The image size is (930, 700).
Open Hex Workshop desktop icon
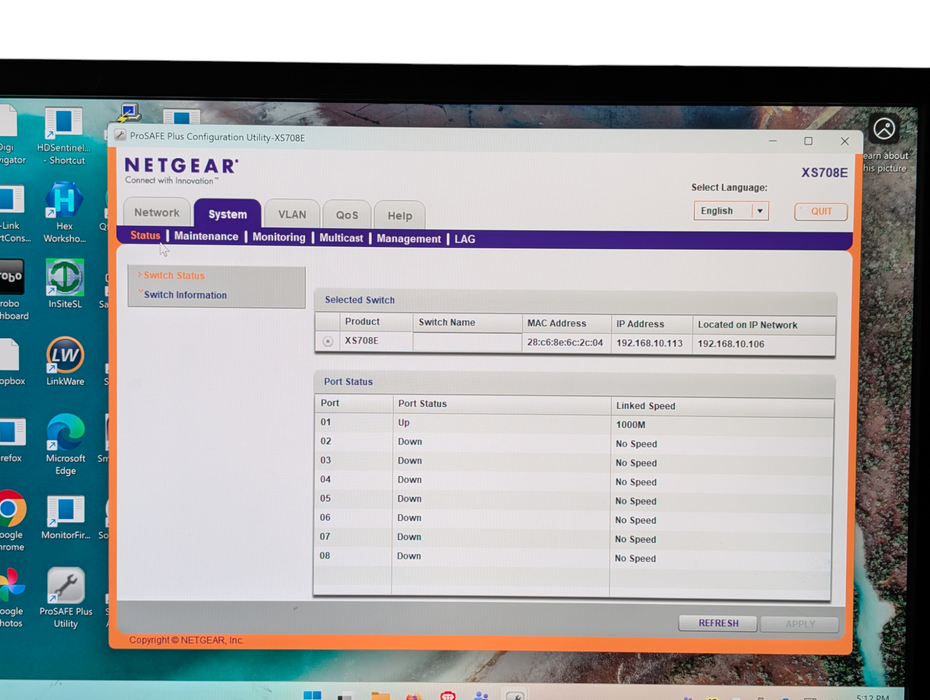coord(64,212)
